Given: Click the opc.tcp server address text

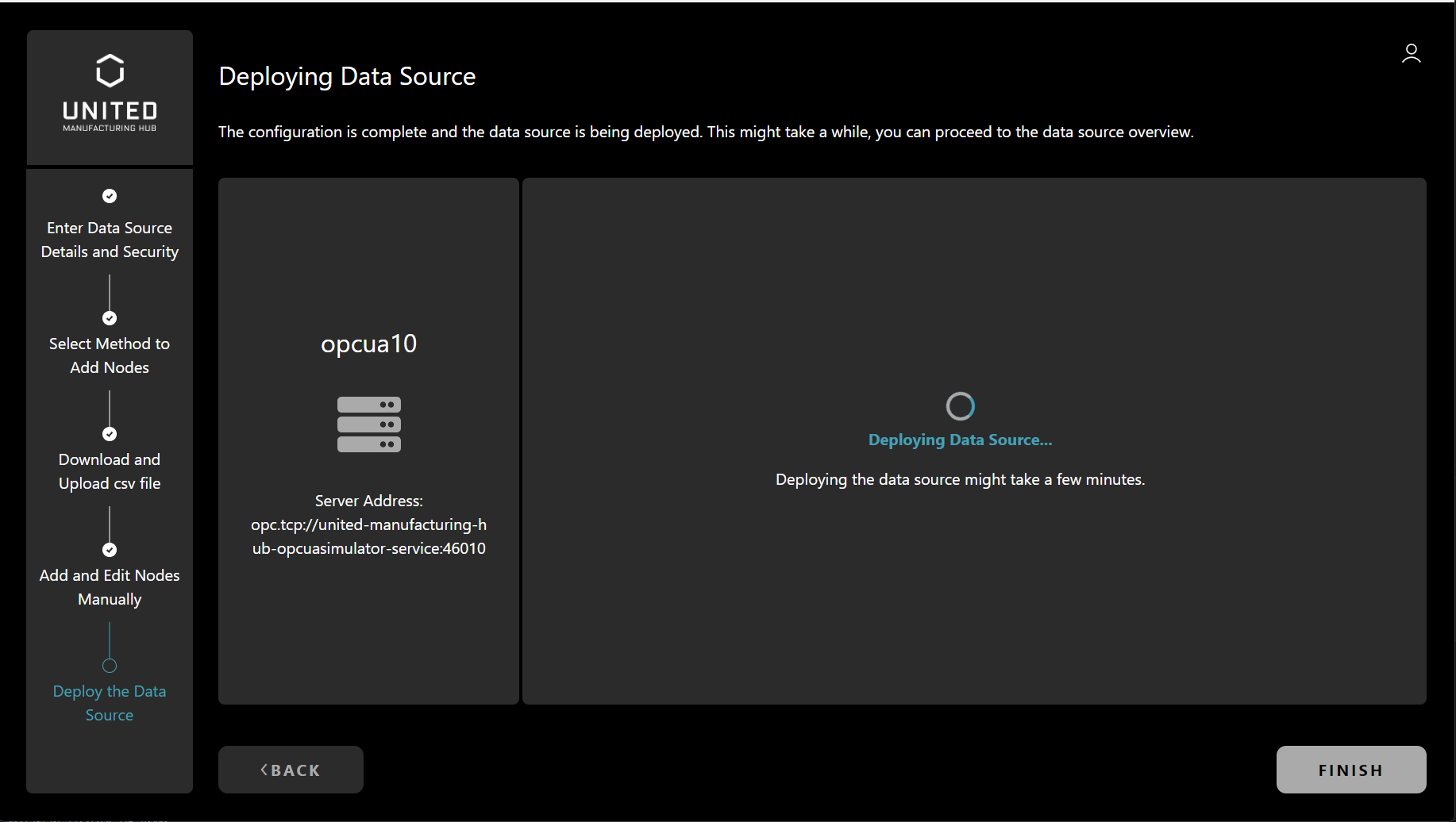Looking at the screenshot, I should click(x=368, y=536).
